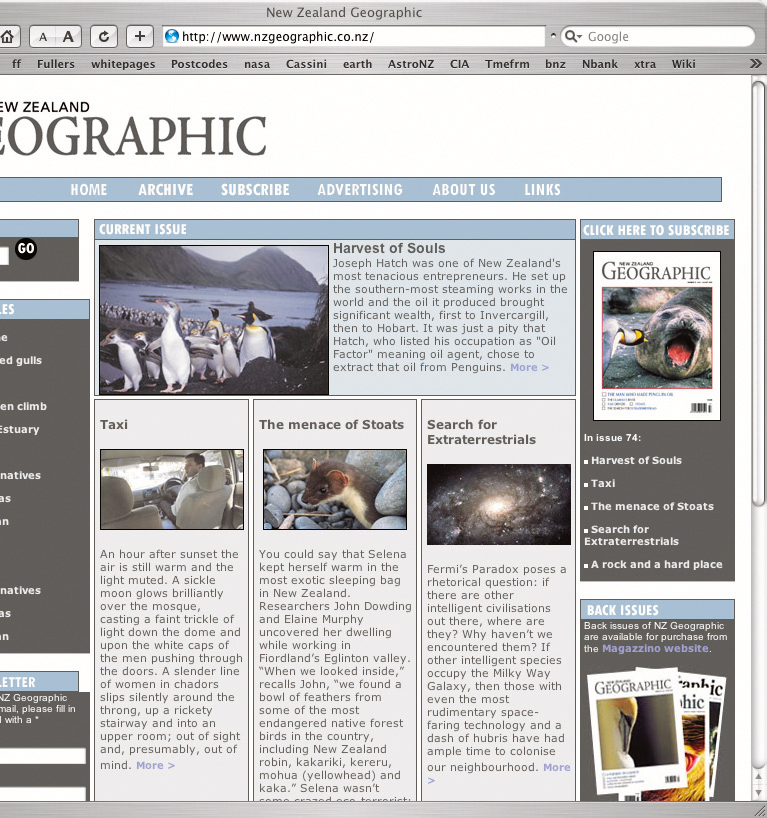This screenshot has height=818, width=767.
Task: Reload the page with the refresh button
Action: click(x=103, y=37)
